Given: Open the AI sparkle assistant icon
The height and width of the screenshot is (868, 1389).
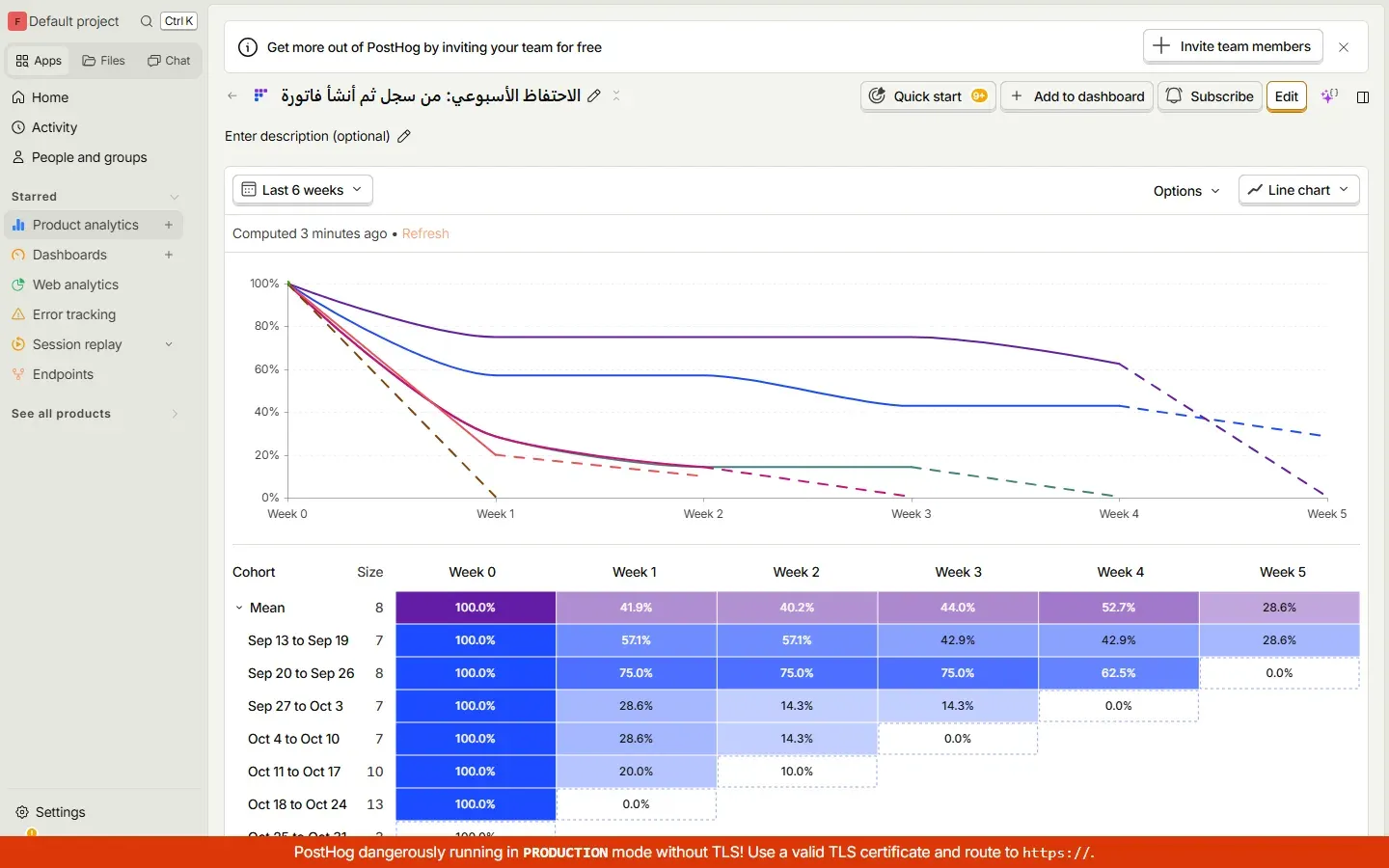Looking at the screenshot, I should pos(1329,95).
